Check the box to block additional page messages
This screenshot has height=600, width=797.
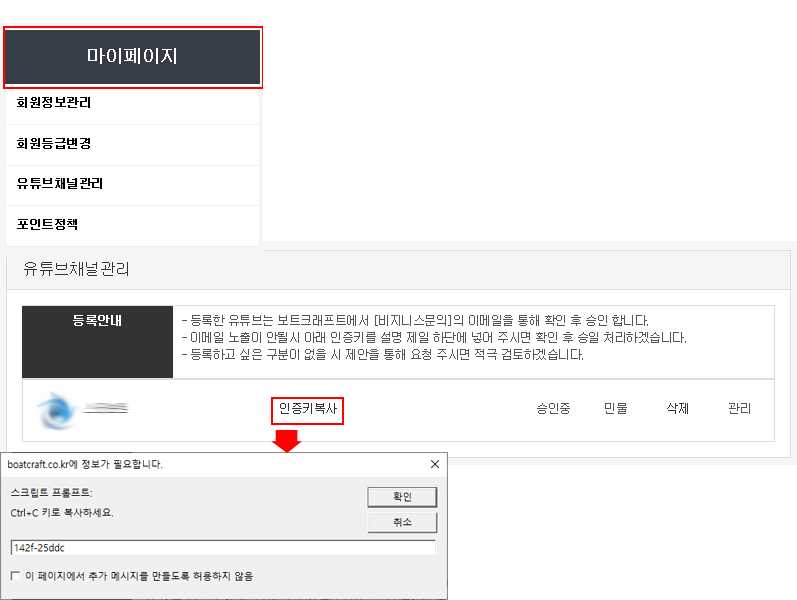point(15,575)
